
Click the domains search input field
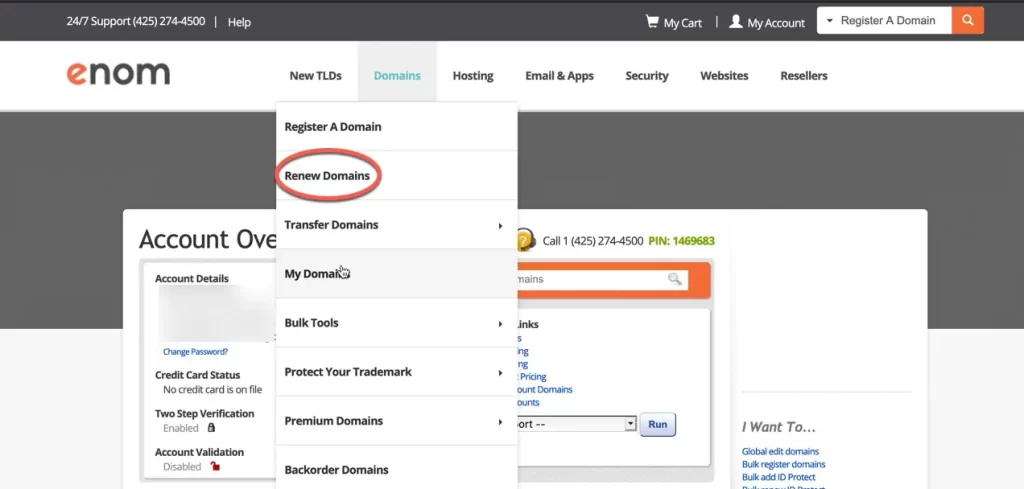tap(590, 279)
